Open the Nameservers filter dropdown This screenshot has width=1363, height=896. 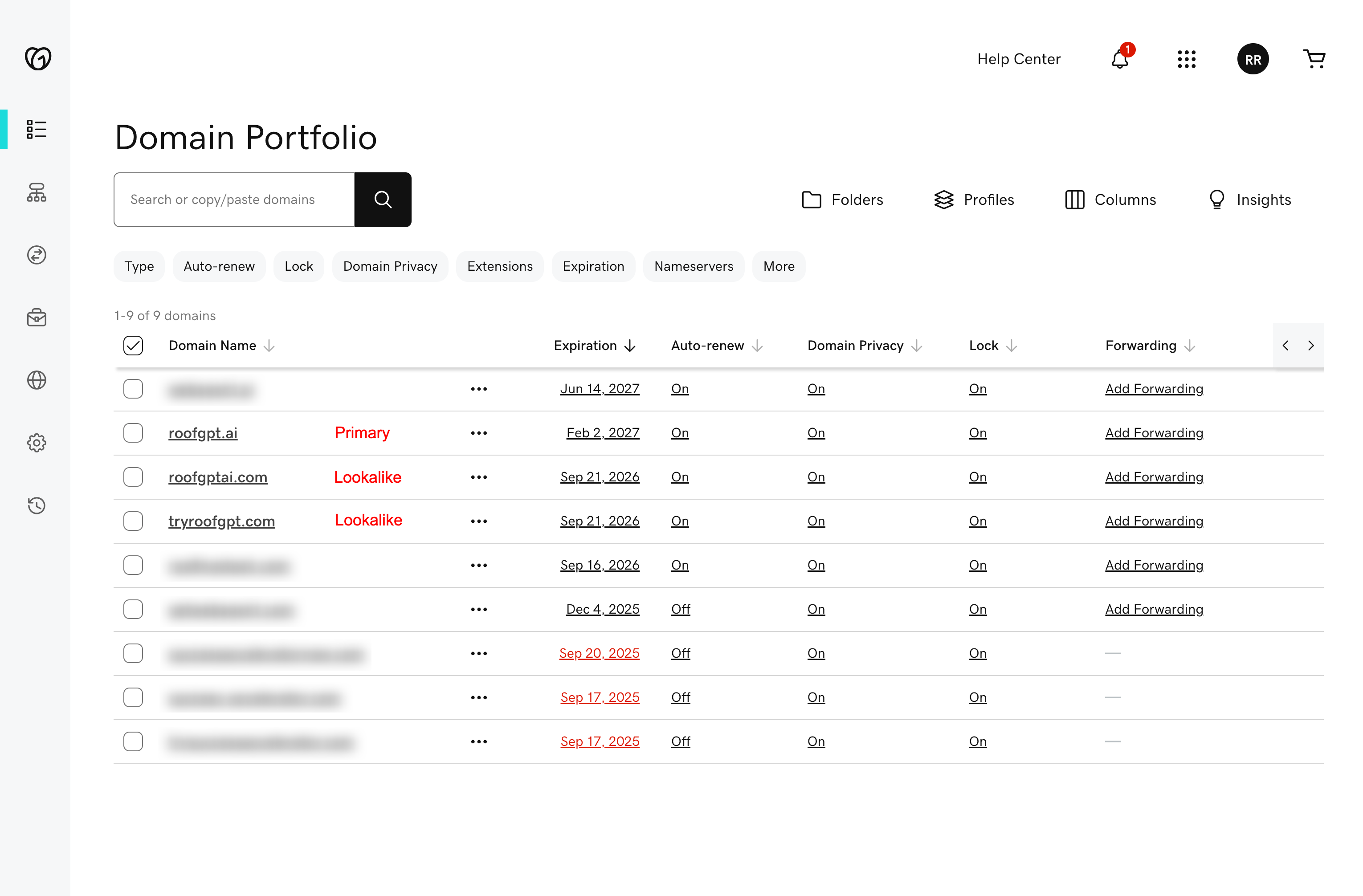(694, 266)
